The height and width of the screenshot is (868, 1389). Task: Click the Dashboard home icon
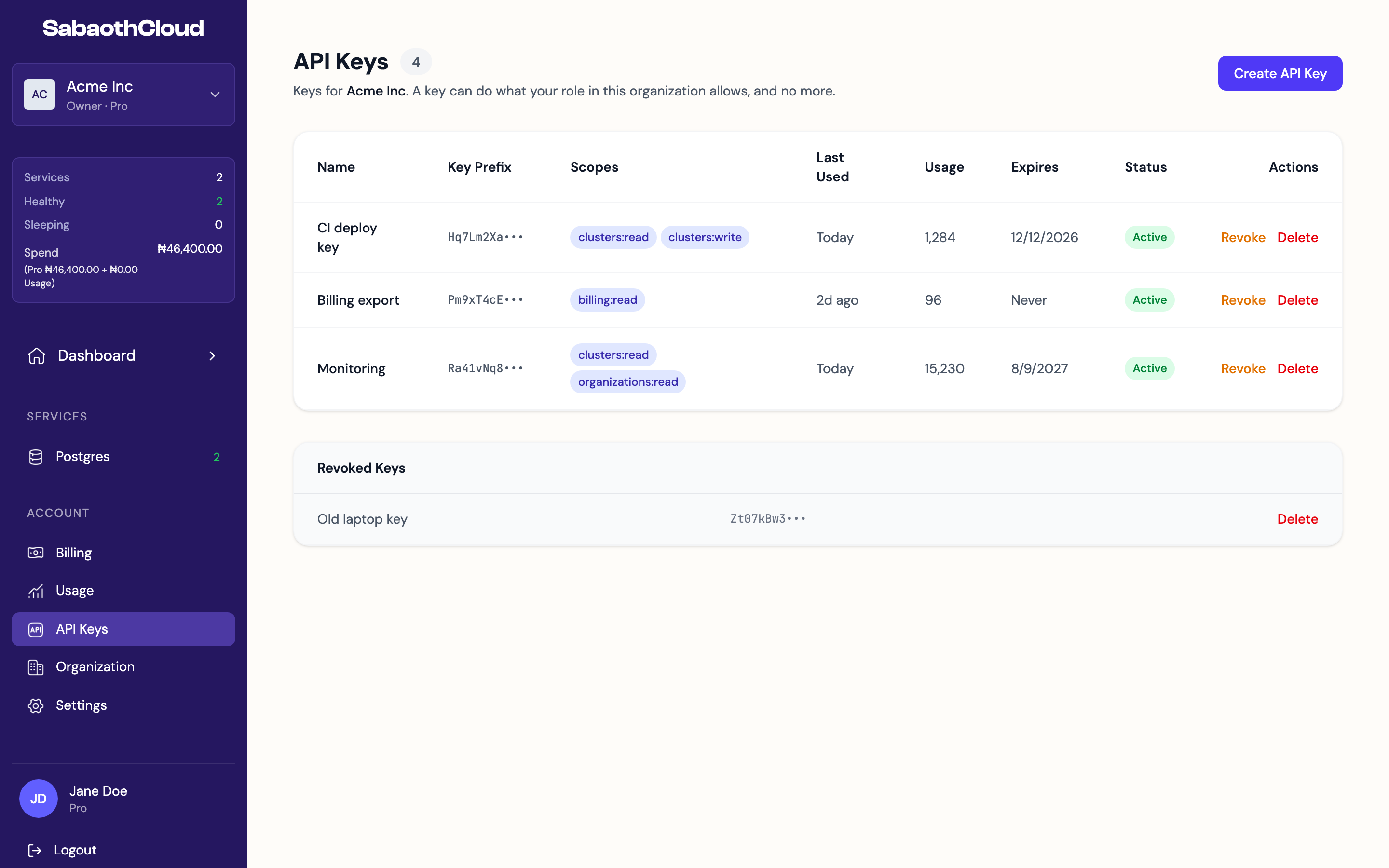(x=37, y=355)
